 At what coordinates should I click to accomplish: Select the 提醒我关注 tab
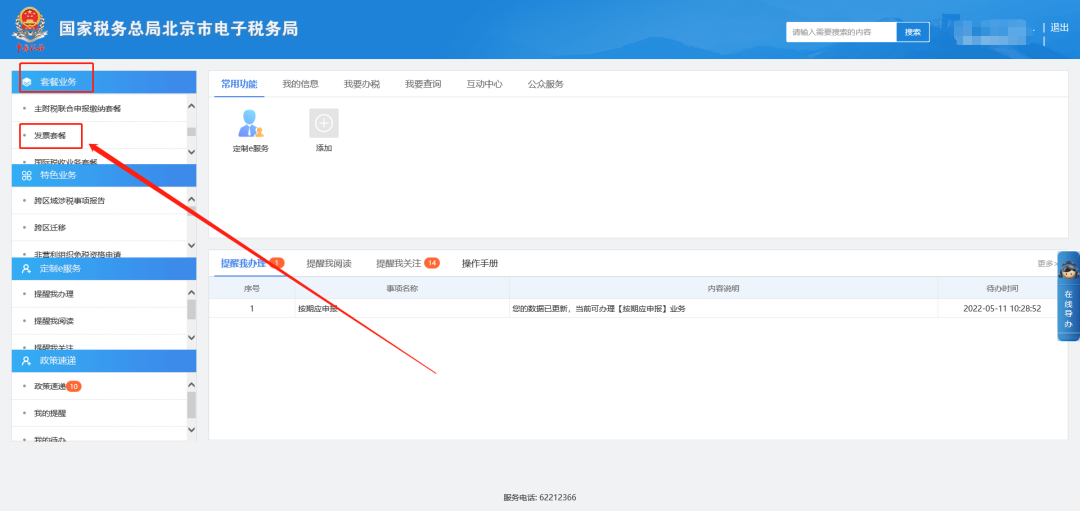pyautogui.click(x=399, y=263)
